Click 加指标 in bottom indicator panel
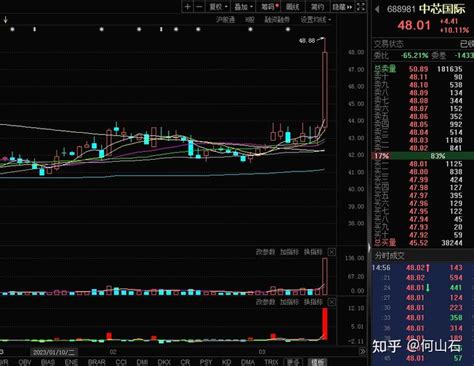Image resolution: width=474 pixels, height=366 pixels. [289, 302]
